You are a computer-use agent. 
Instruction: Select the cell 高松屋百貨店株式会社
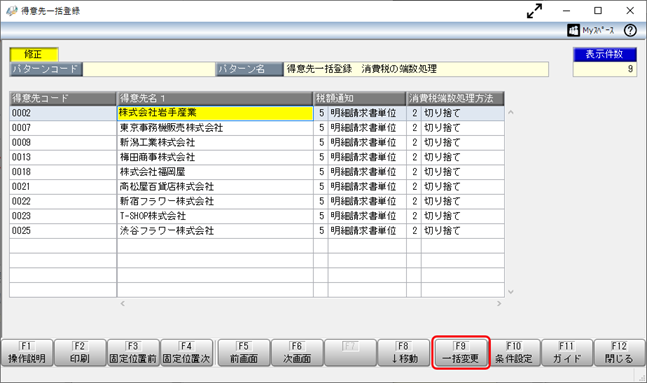pos(215,187)
